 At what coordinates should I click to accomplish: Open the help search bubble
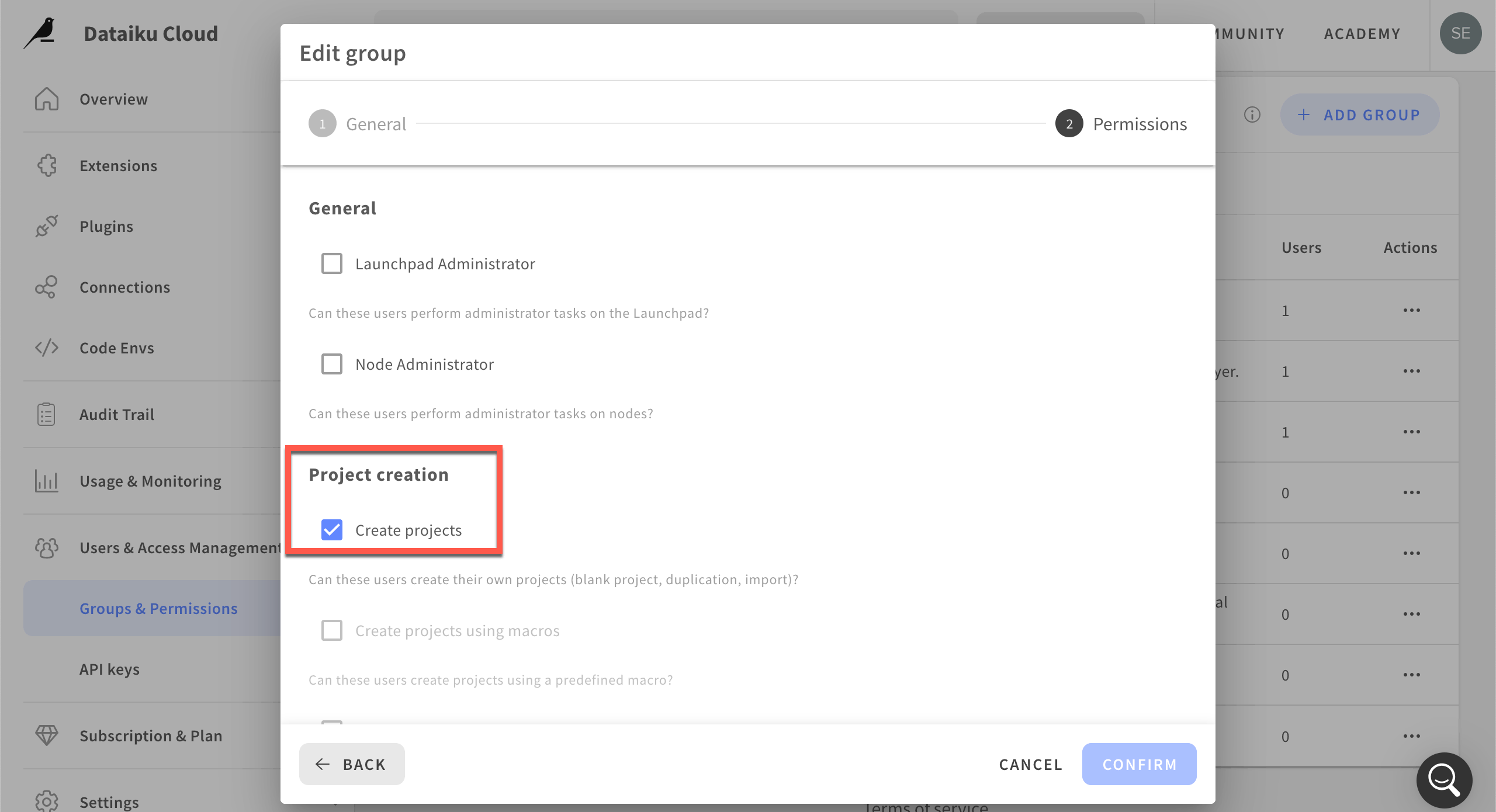(x=1444, y=780)
